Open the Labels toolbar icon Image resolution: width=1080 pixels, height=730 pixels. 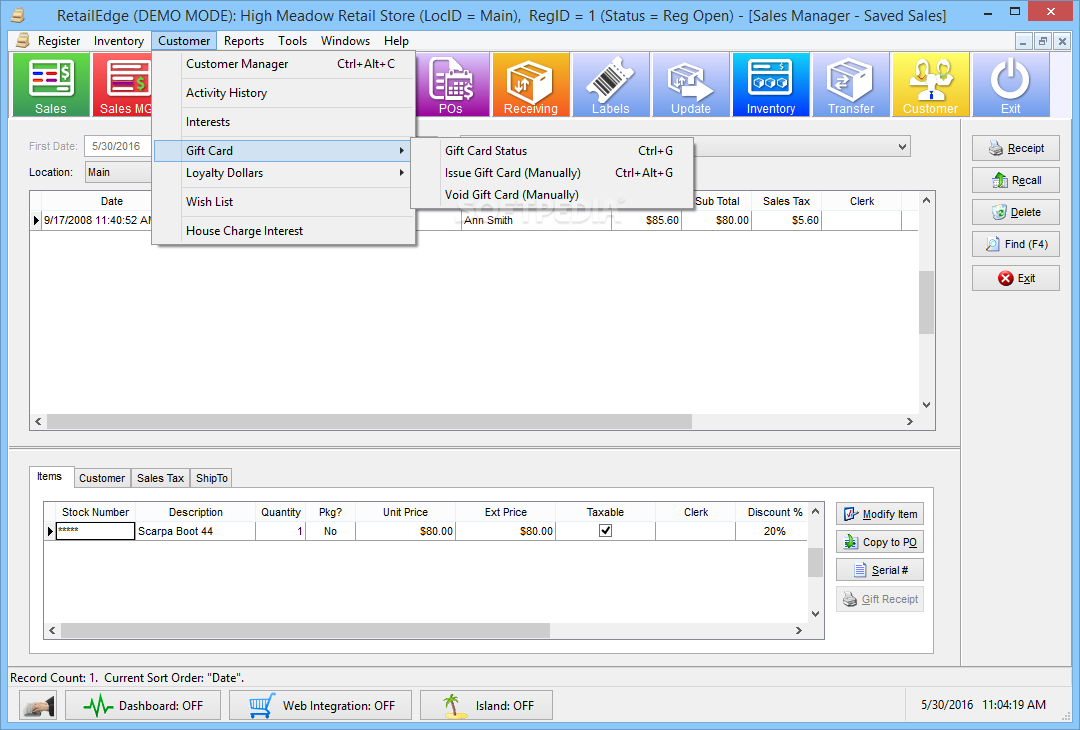point(610,85)
